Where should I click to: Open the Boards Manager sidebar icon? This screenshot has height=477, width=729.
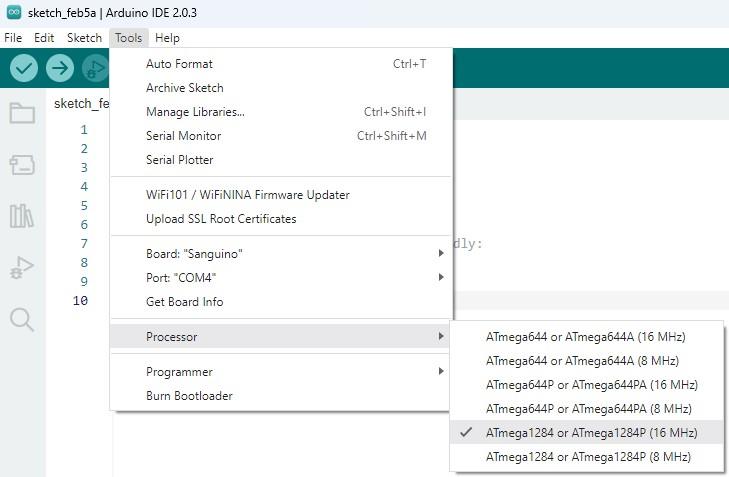tap(22, 164)
